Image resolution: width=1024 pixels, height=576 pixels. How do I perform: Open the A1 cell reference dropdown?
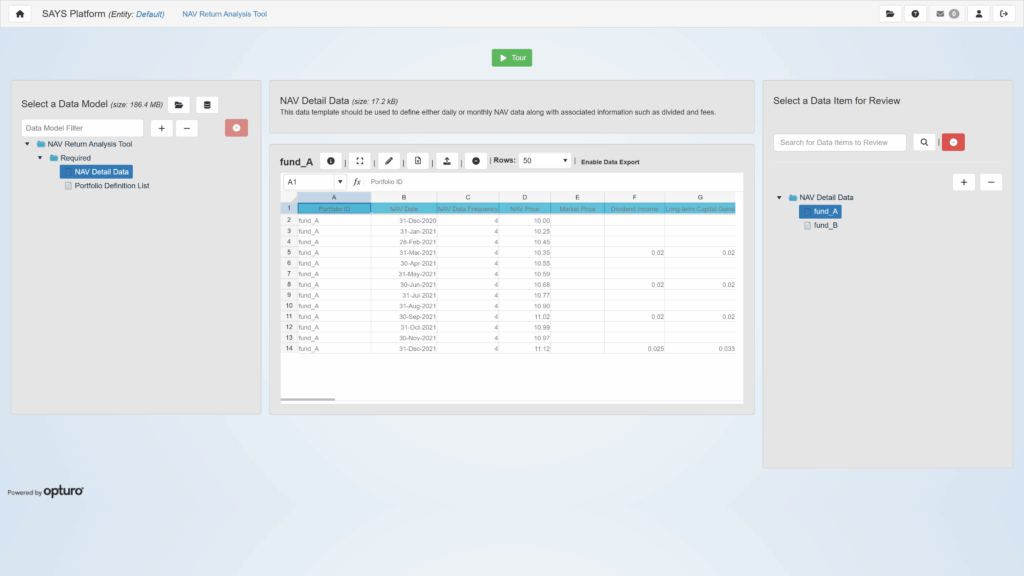341,182
